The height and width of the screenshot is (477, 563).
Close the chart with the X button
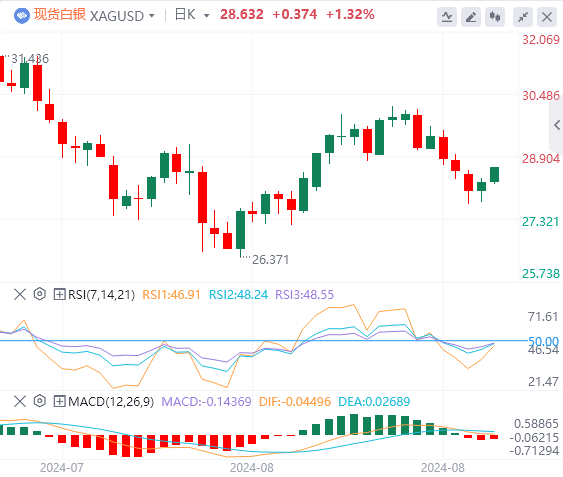547,17
